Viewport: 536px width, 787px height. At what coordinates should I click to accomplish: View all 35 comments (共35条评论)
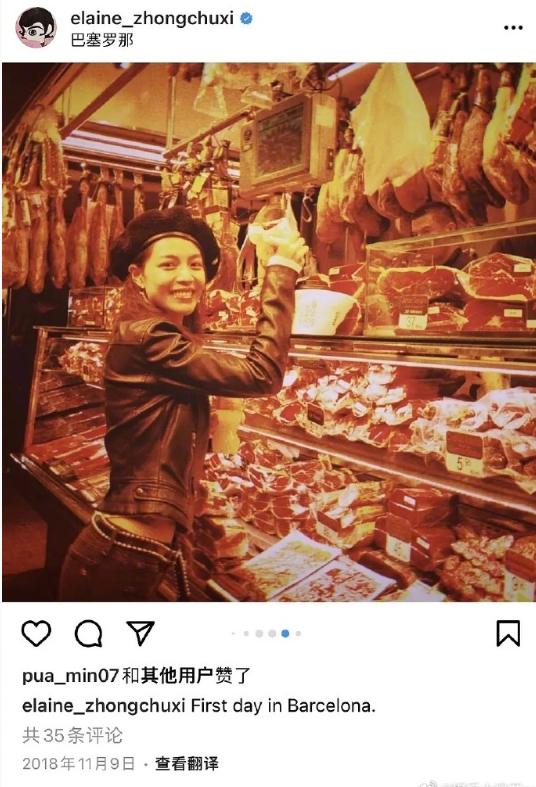(x=72, y=735)
